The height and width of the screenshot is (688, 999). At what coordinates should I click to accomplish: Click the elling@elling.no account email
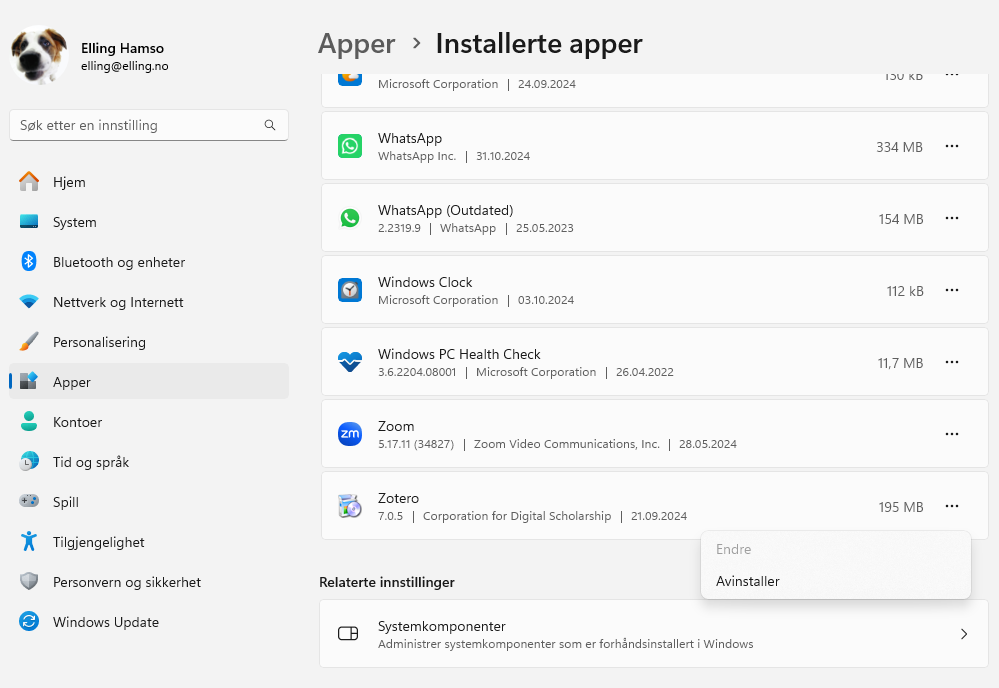pyautogui.click(x=125, y=66)
